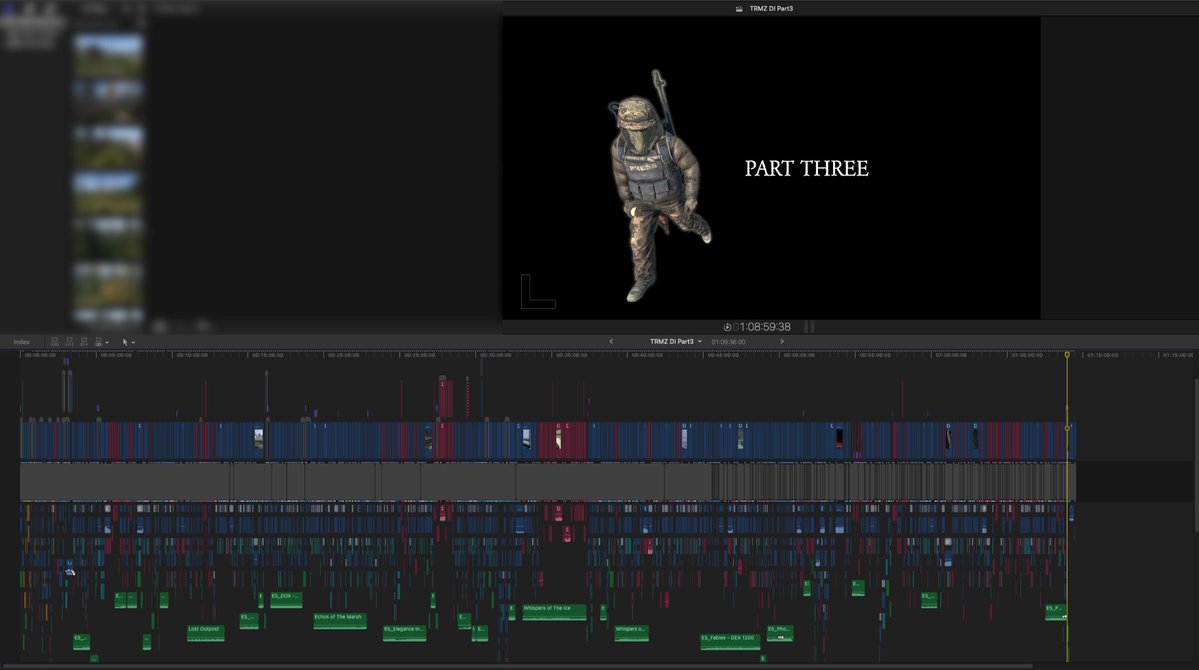Click the append clip edit icon

84,342
